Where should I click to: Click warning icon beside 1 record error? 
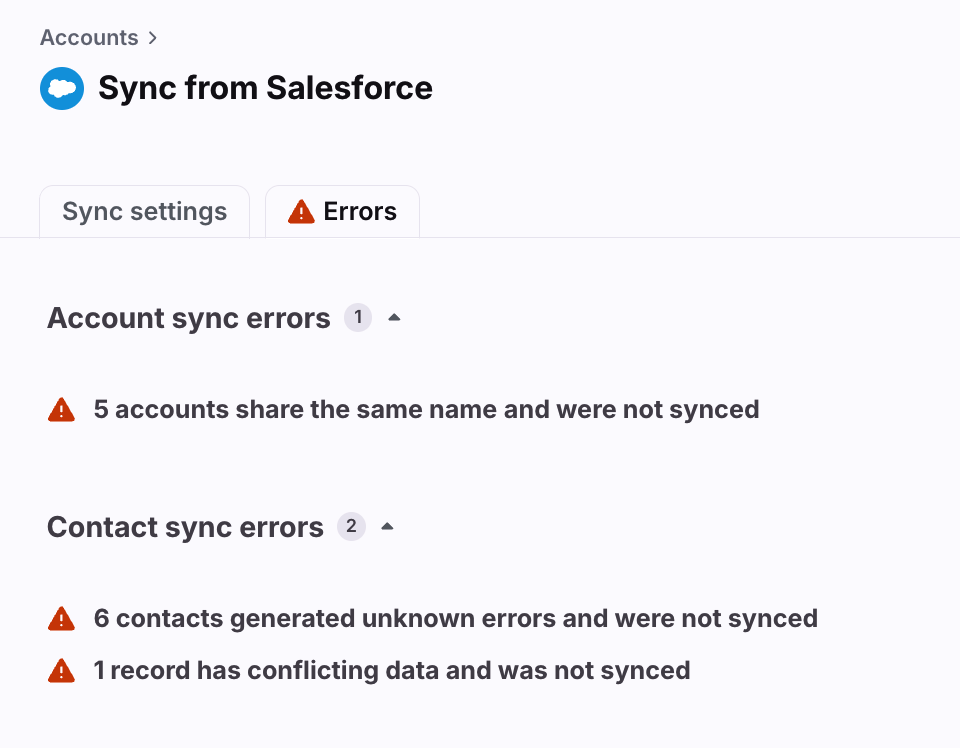pos(61,671)
